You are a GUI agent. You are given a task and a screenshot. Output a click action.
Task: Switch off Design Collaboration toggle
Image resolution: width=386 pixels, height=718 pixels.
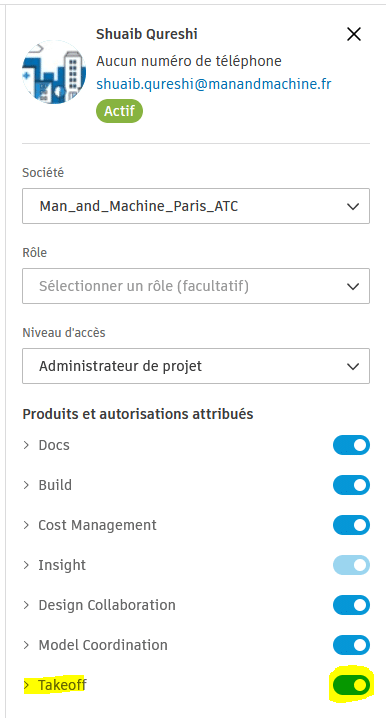351,605
